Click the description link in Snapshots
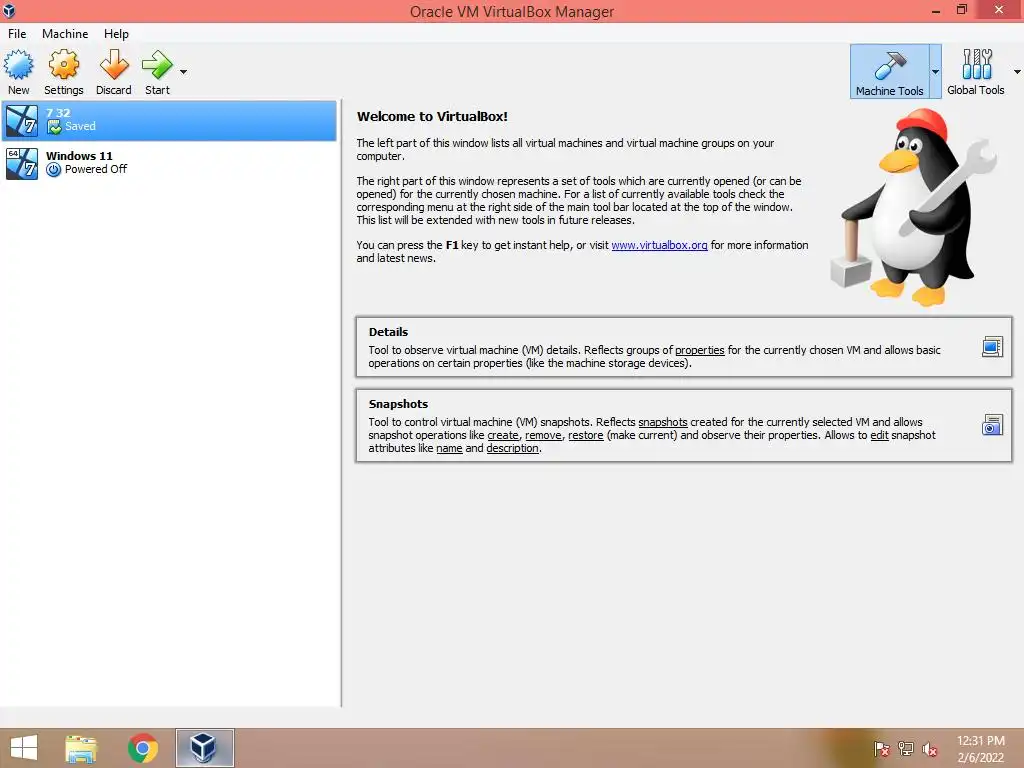Image resolution: width=1024 pixels, height=768 pixels. click(513, 448)
